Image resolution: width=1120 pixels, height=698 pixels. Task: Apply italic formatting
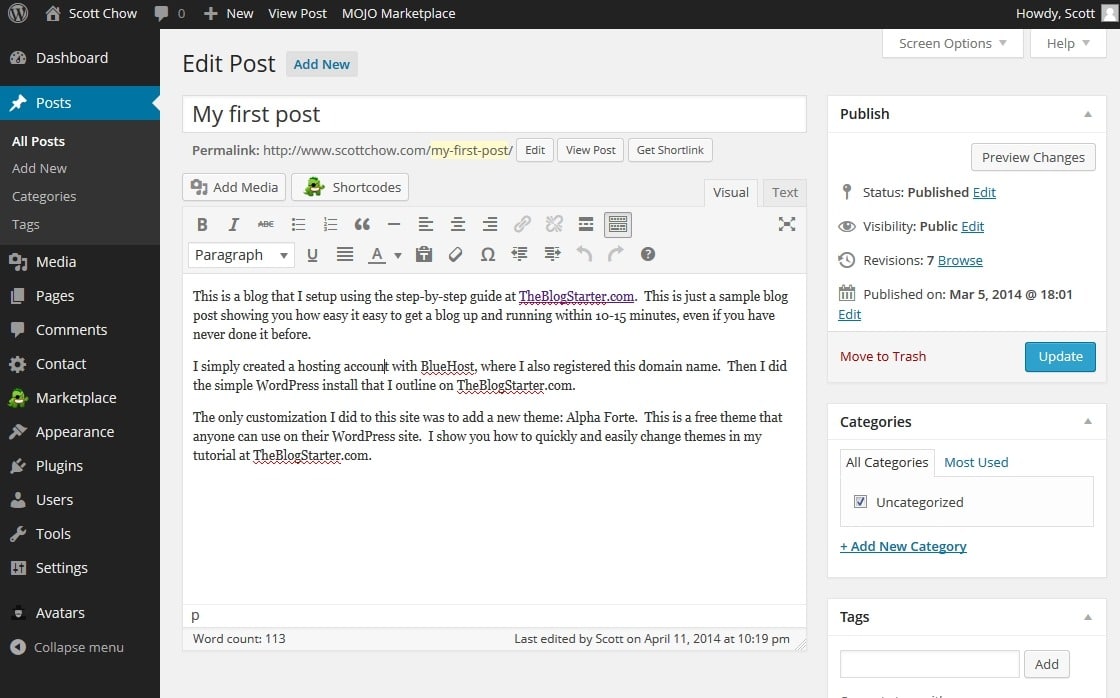pos(233,224)
